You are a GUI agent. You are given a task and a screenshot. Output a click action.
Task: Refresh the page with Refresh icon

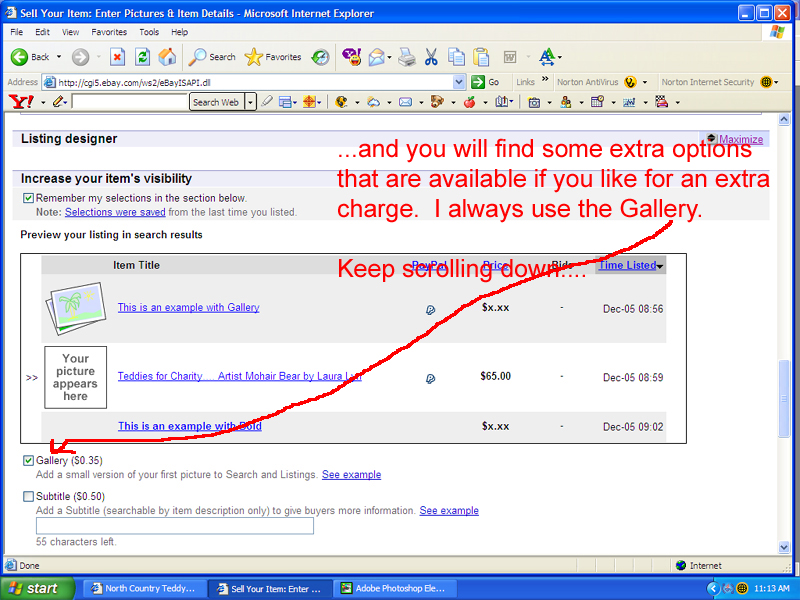(x=143, y=57)
